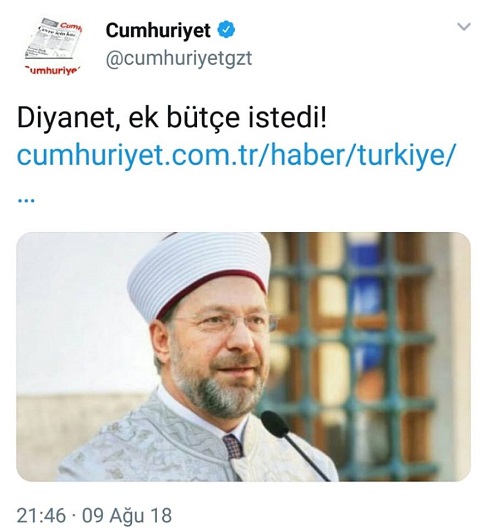The image size is (487, 528).
Task: Select the tweet text "Diyanet, ek bütçe istedi!"
Action: (x=172, y=118)
